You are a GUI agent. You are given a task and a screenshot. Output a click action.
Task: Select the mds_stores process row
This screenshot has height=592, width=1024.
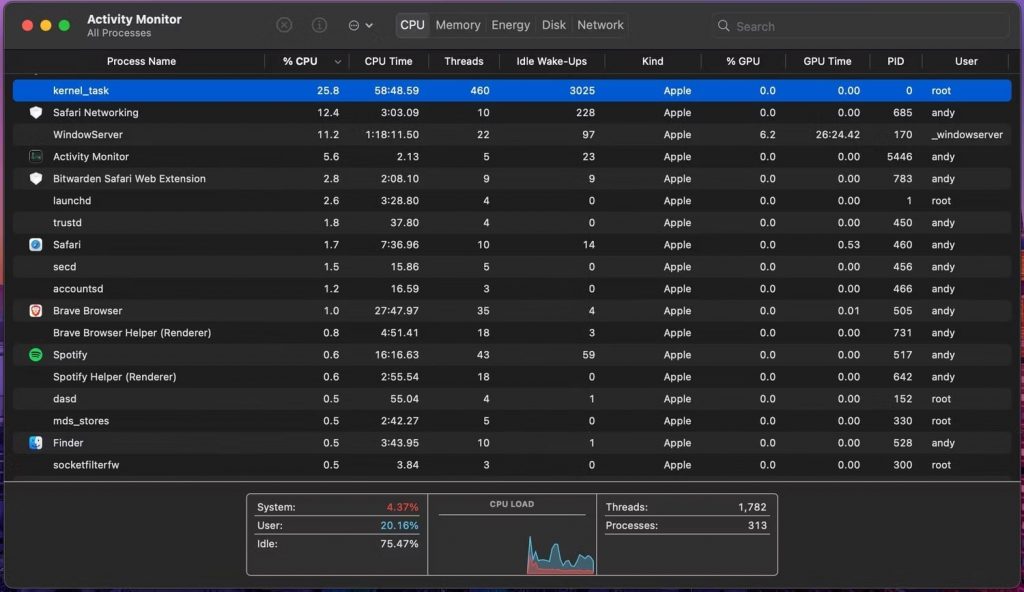click(512, 421)
